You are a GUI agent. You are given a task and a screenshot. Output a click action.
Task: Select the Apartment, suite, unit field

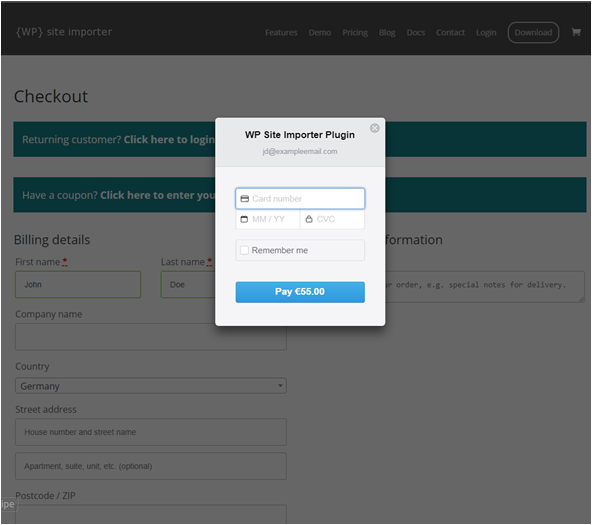click(x=151, y=466)
